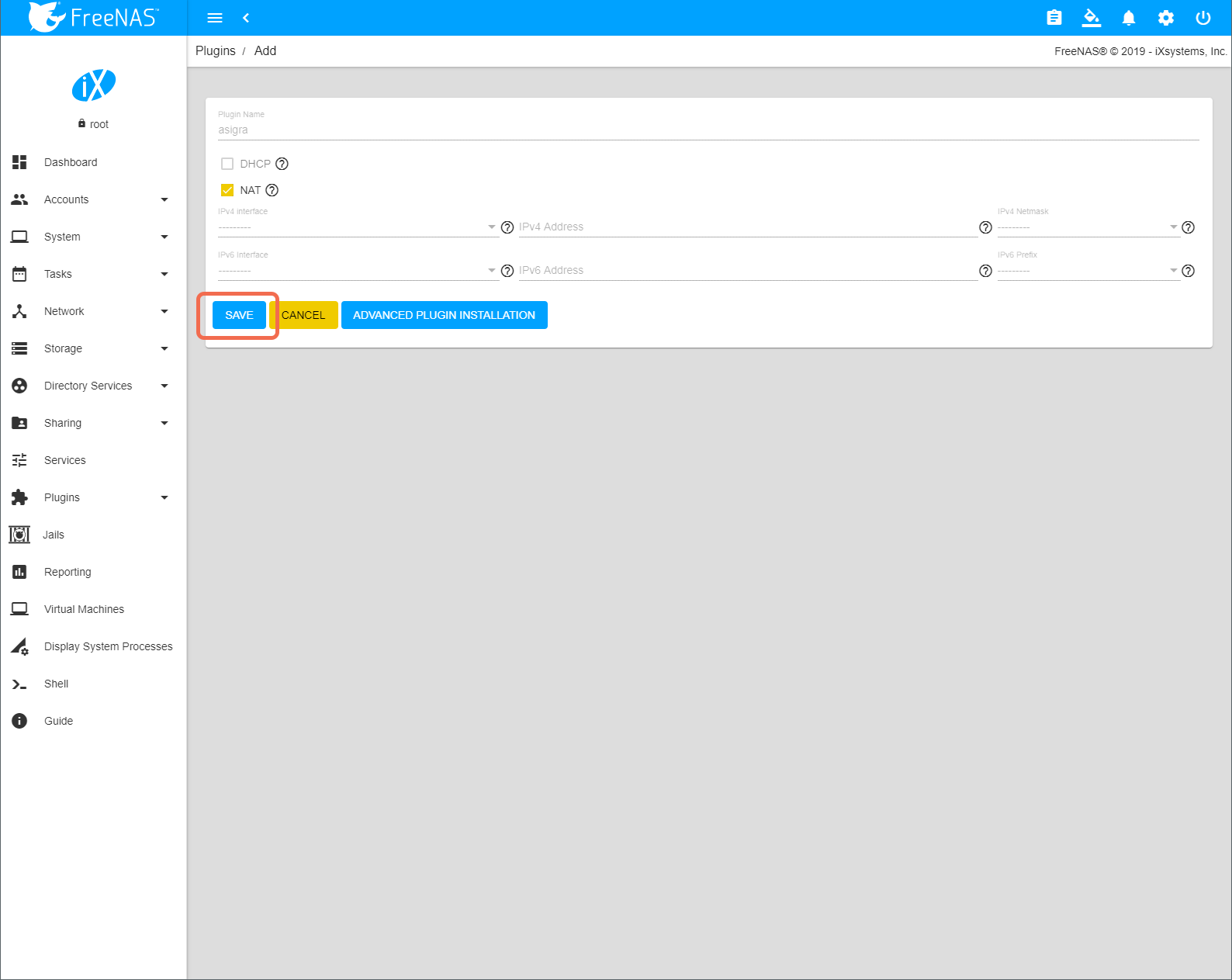Open the theme paint bucket icon

pyautogui.click(x=1092, y=18)
